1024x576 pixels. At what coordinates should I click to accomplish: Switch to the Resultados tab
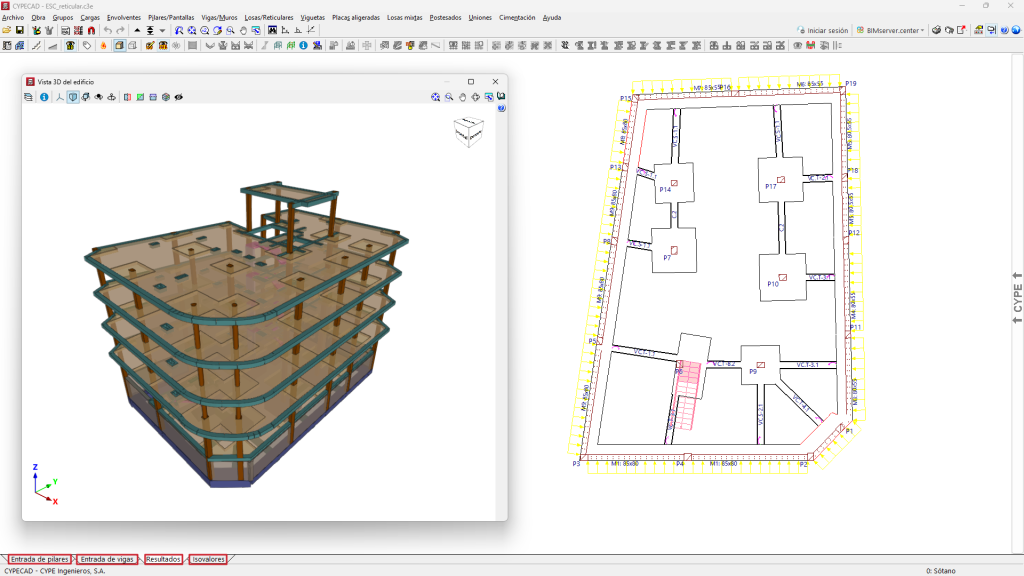click(x=163, y=559)
